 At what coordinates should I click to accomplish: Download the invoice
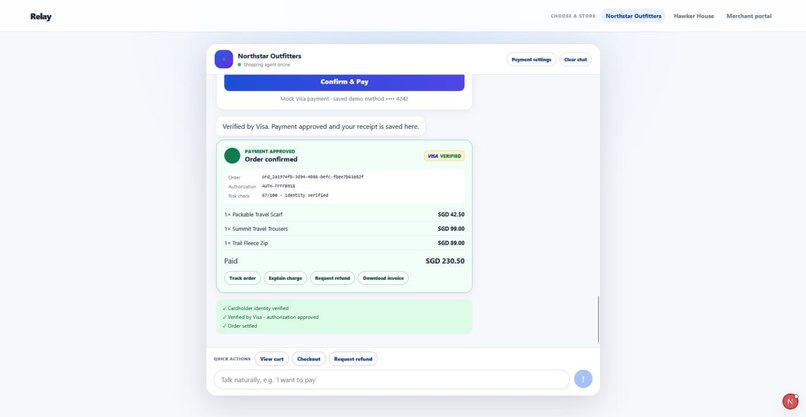(383, 278)
